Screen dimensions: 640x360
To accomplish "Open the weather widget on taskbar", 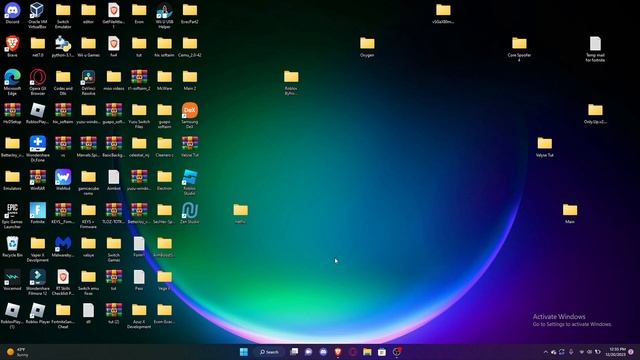I will click(x=17, y=352).
